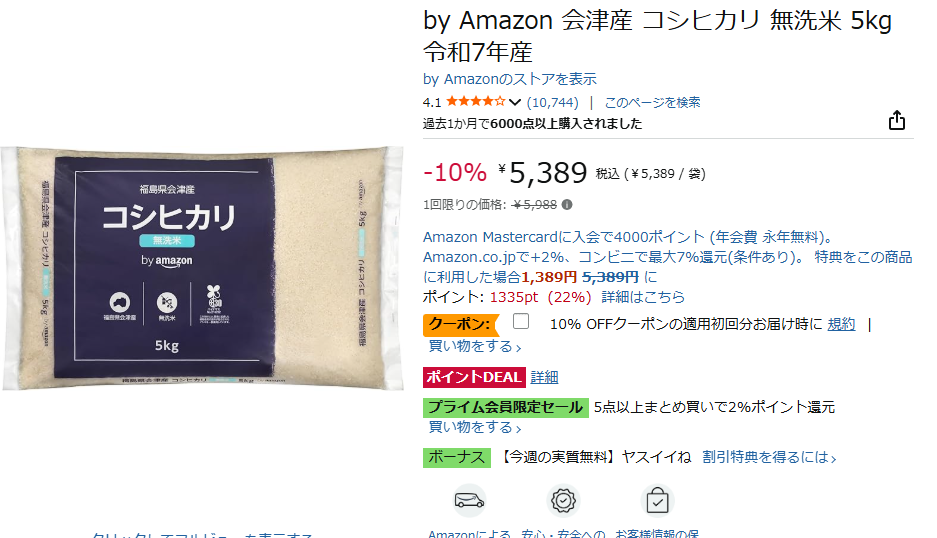Click the ポイントDEAL red badge

474,377
